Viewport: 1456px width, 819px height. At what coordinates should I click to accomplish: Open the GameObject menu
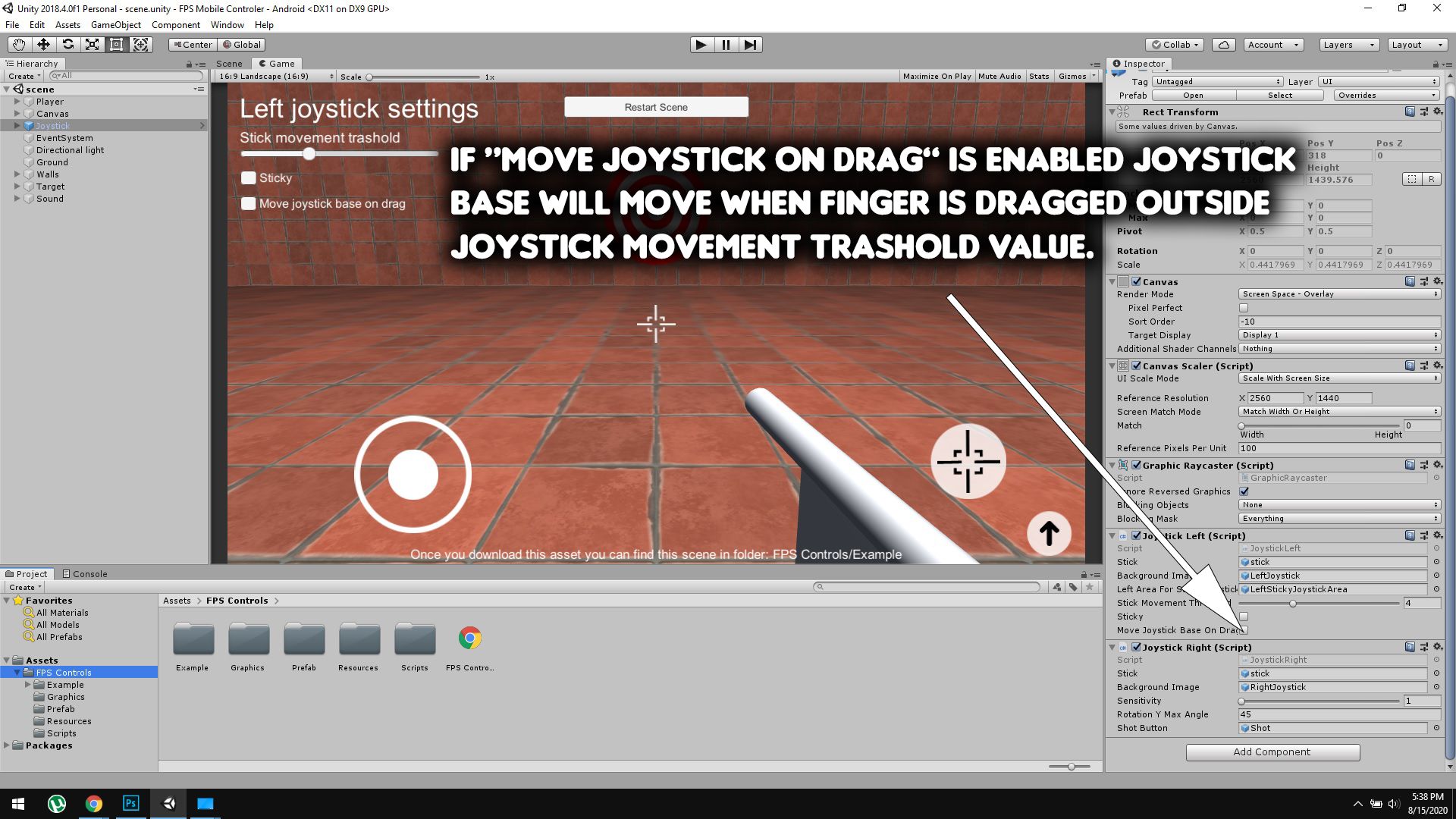pyautogui.click(x=115, y=25)
